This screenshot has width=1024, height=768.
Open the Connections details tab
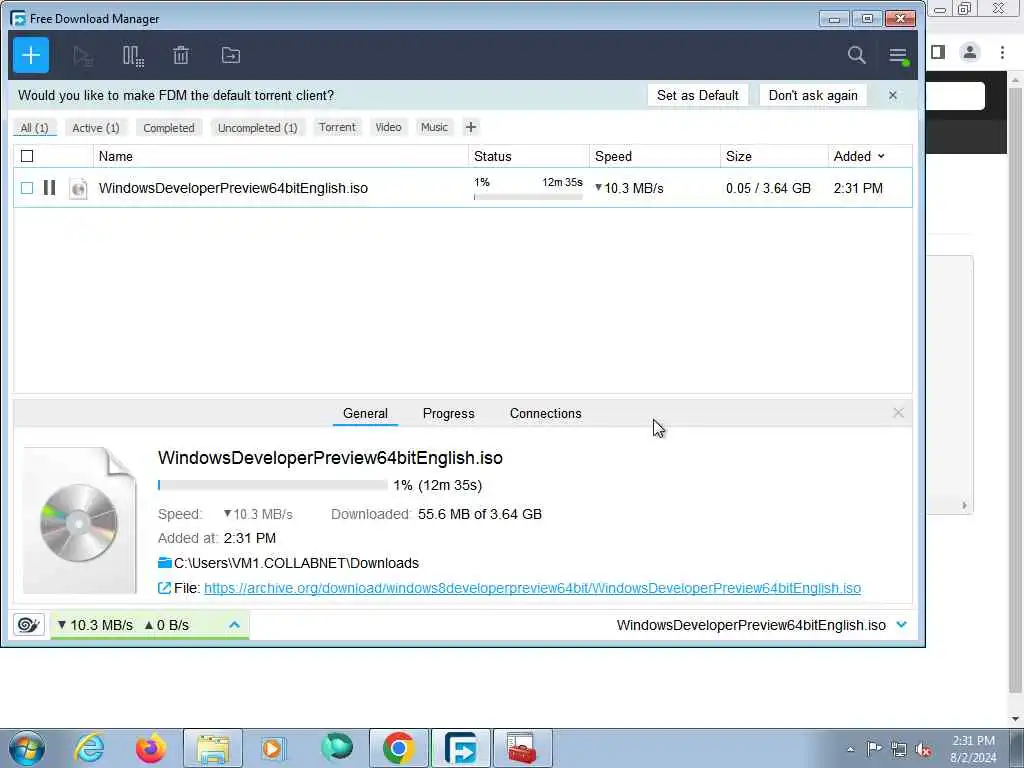pyautogui.click(x=545, y=413)
